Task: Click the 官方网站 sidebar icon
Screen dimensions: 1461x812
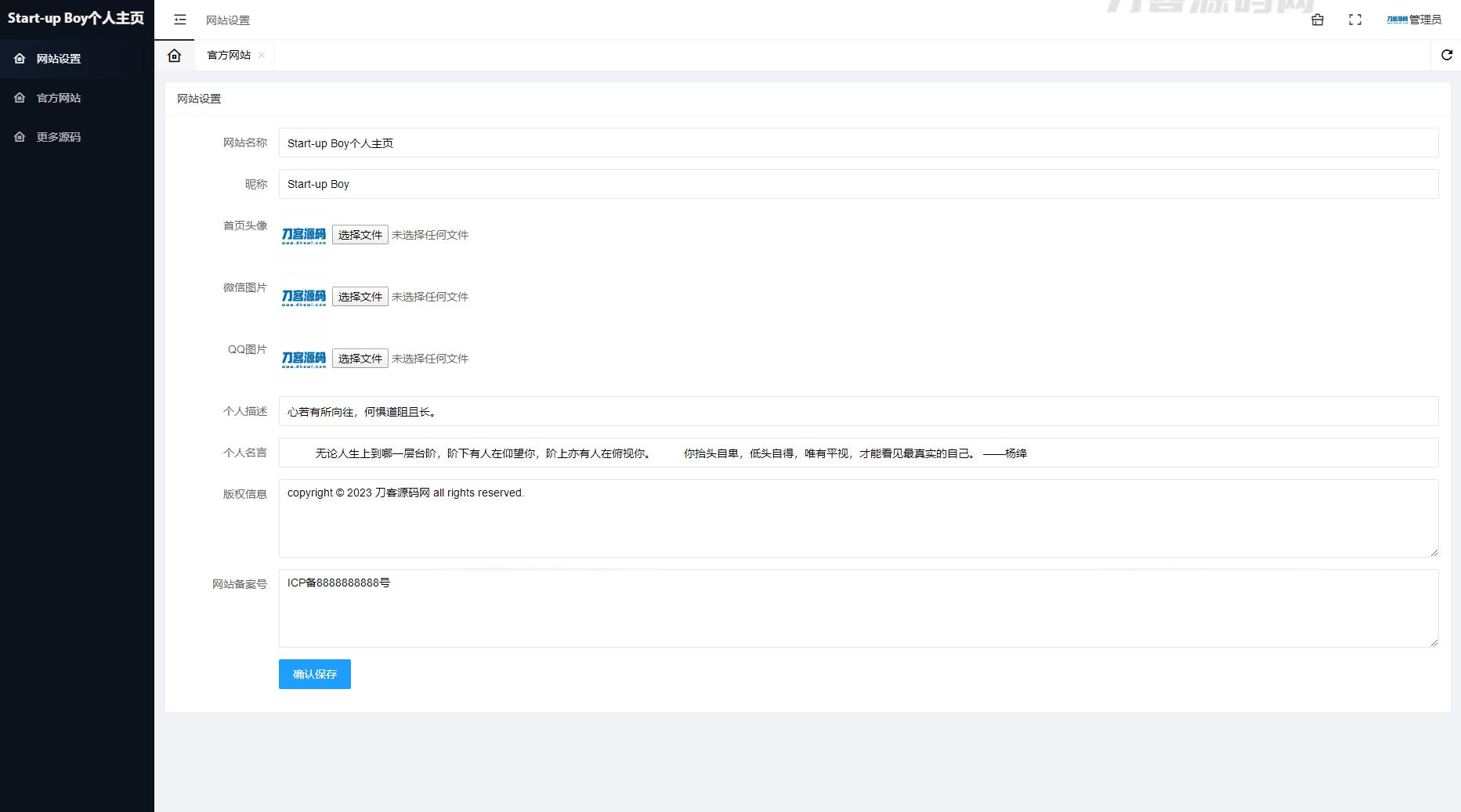Action: [20, 98]
